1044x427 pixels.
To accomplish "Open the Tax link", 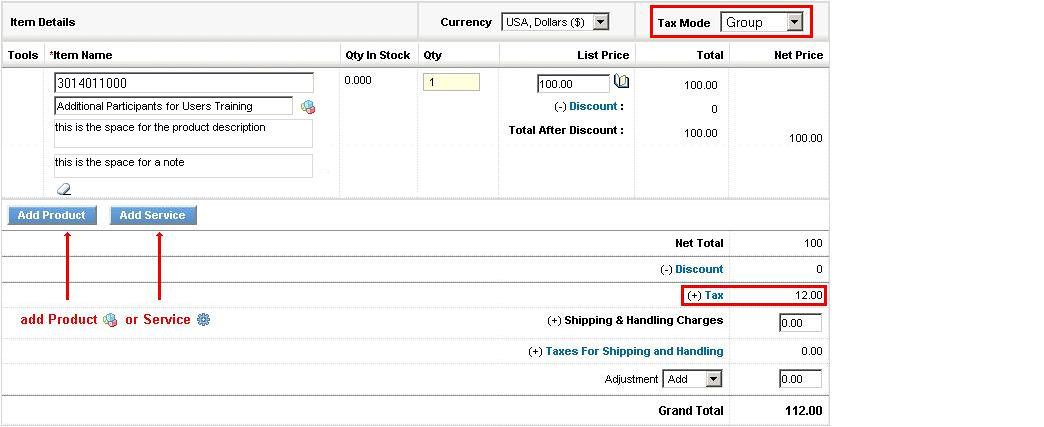I will [x=714, y=295].
